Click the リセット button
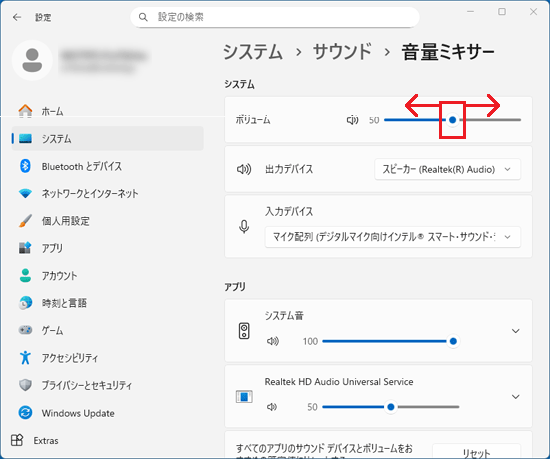 [x=476, y=452]
